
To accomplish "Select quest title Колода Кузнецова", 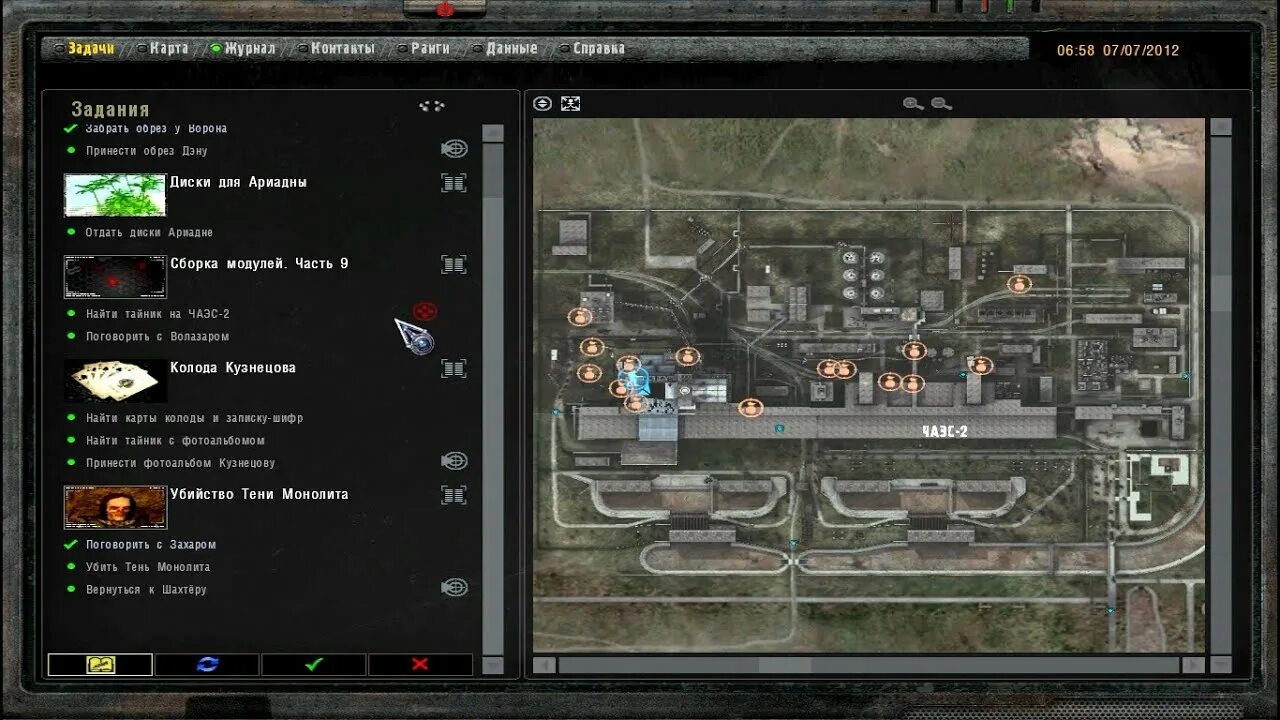I will point(233,368).
